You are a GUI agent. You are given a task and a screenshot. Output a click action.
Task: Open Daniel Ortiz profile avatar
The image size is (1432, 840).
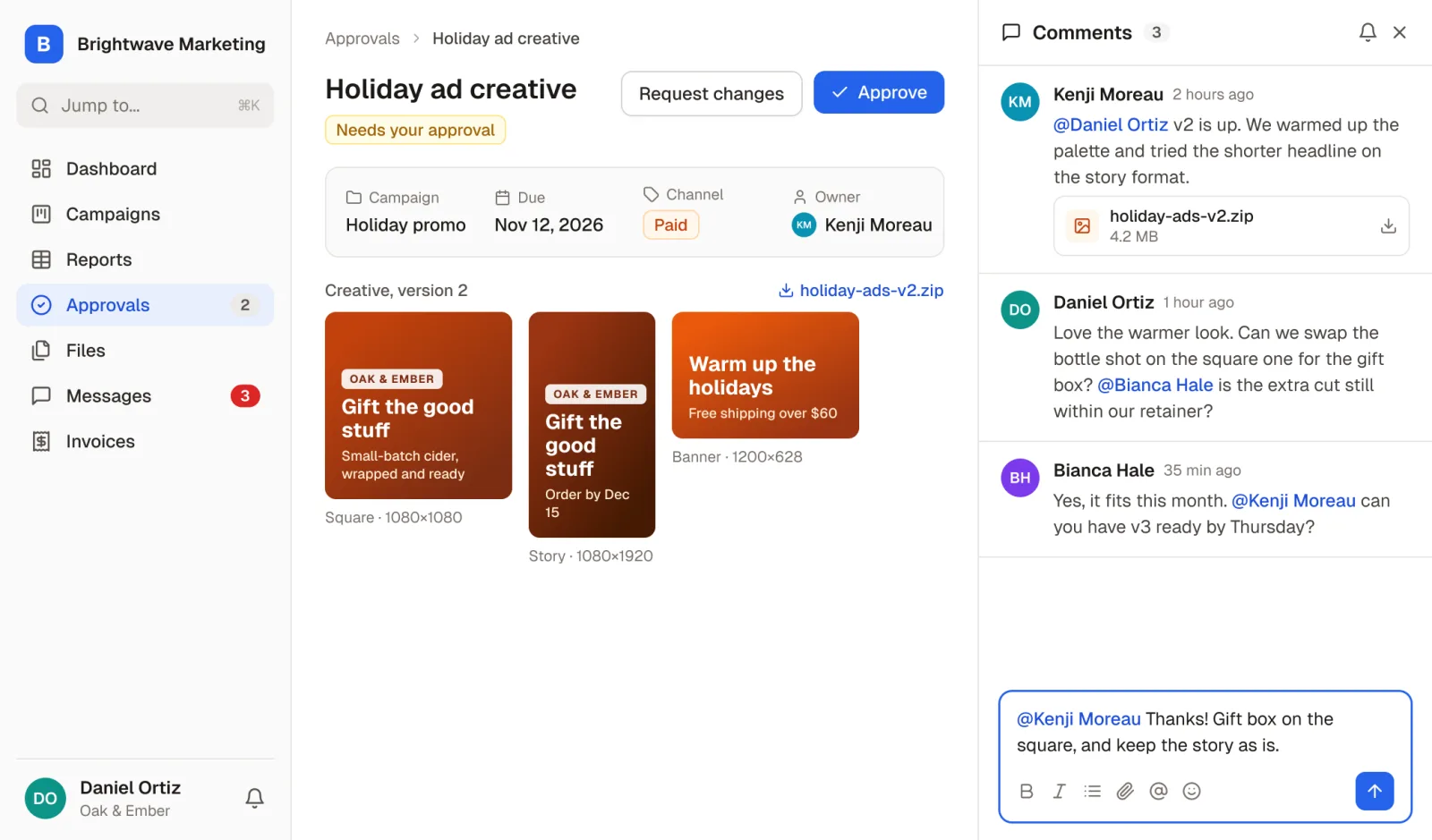(x=45, y=799)
